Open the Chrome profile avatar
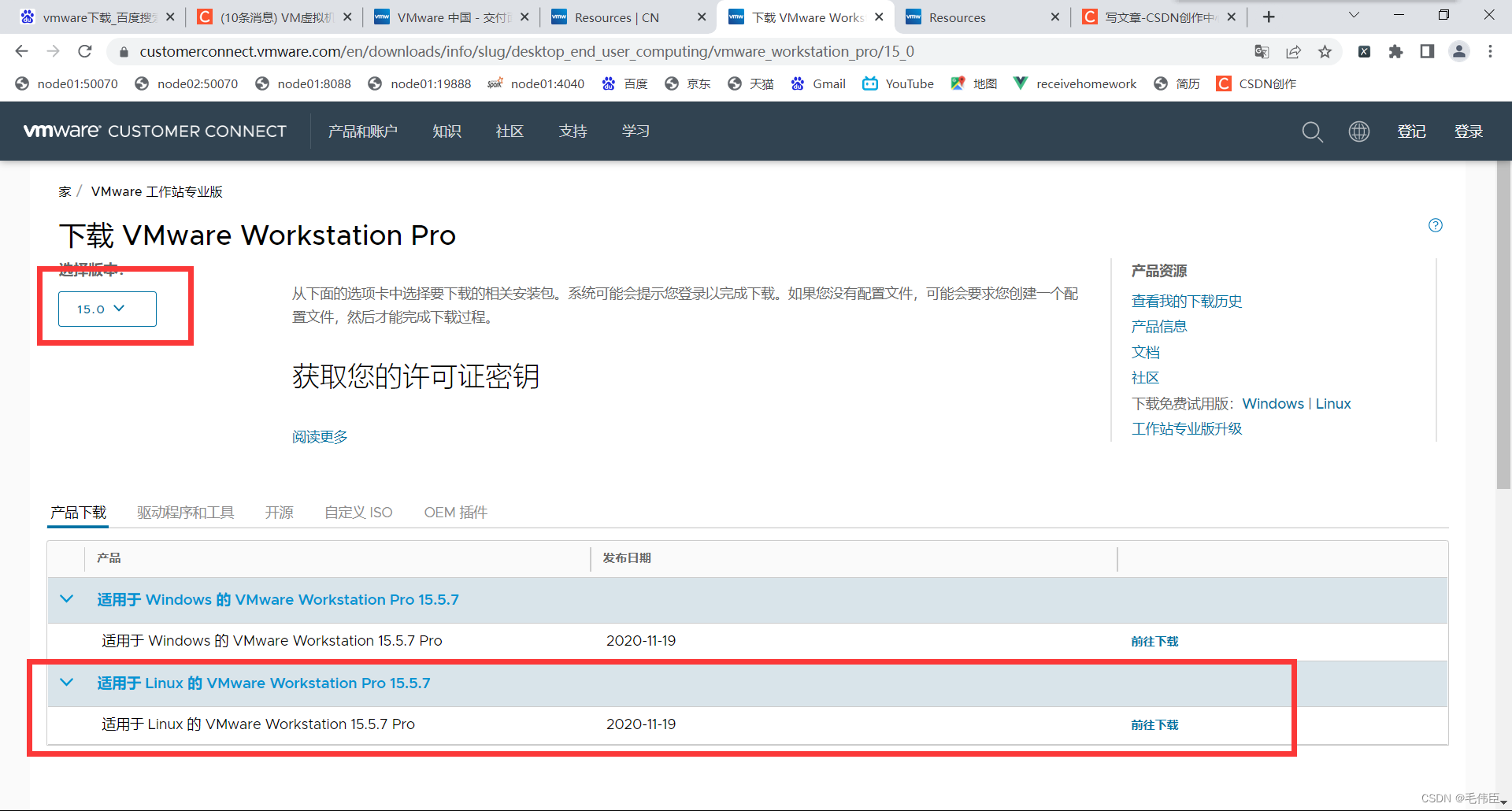 (x=1458, y=51)
